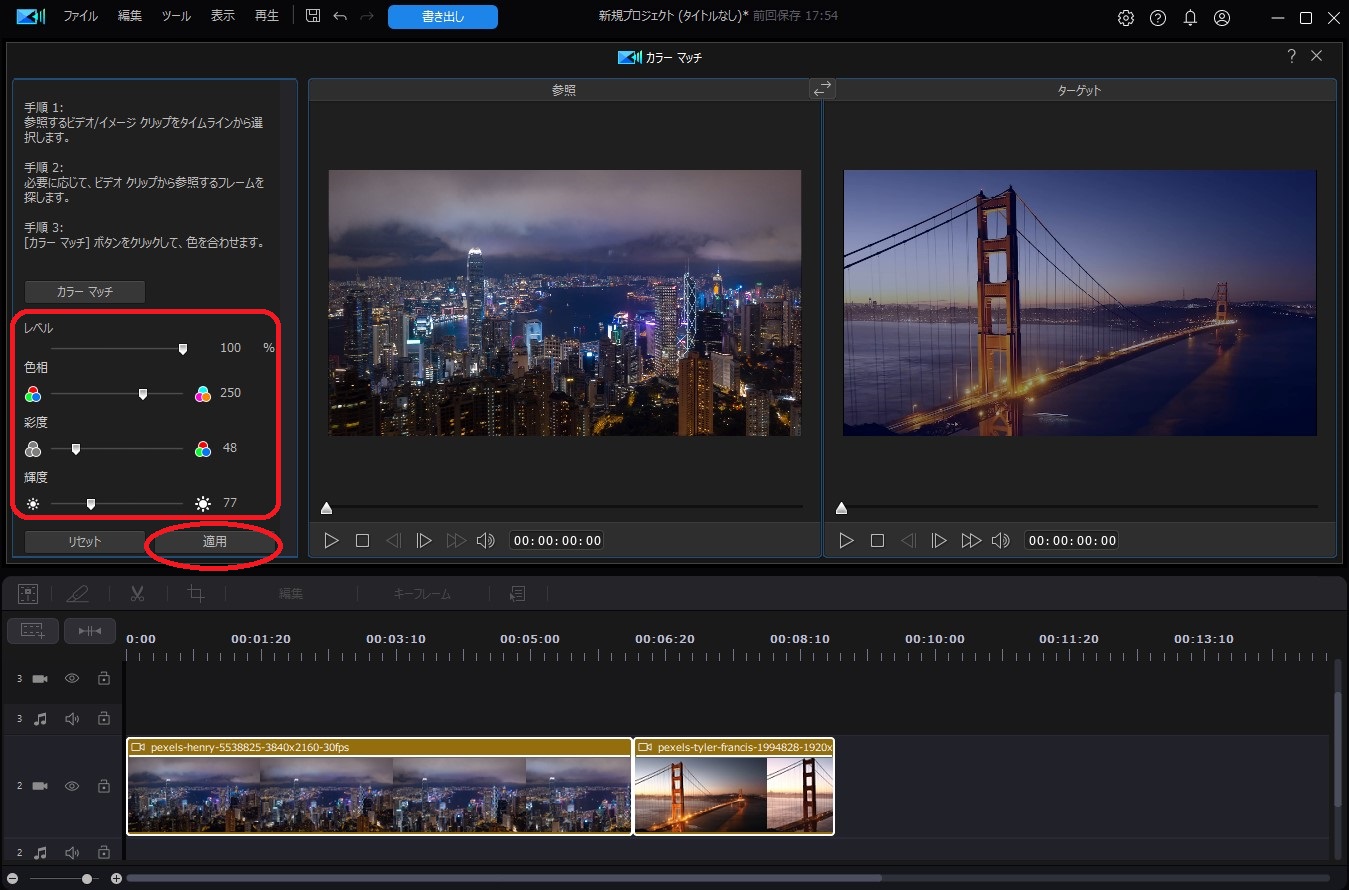This screenshot has width=1349, height=890.
Task: Mute audio track 3 speaker icon
Action: (x=71, y=718)
